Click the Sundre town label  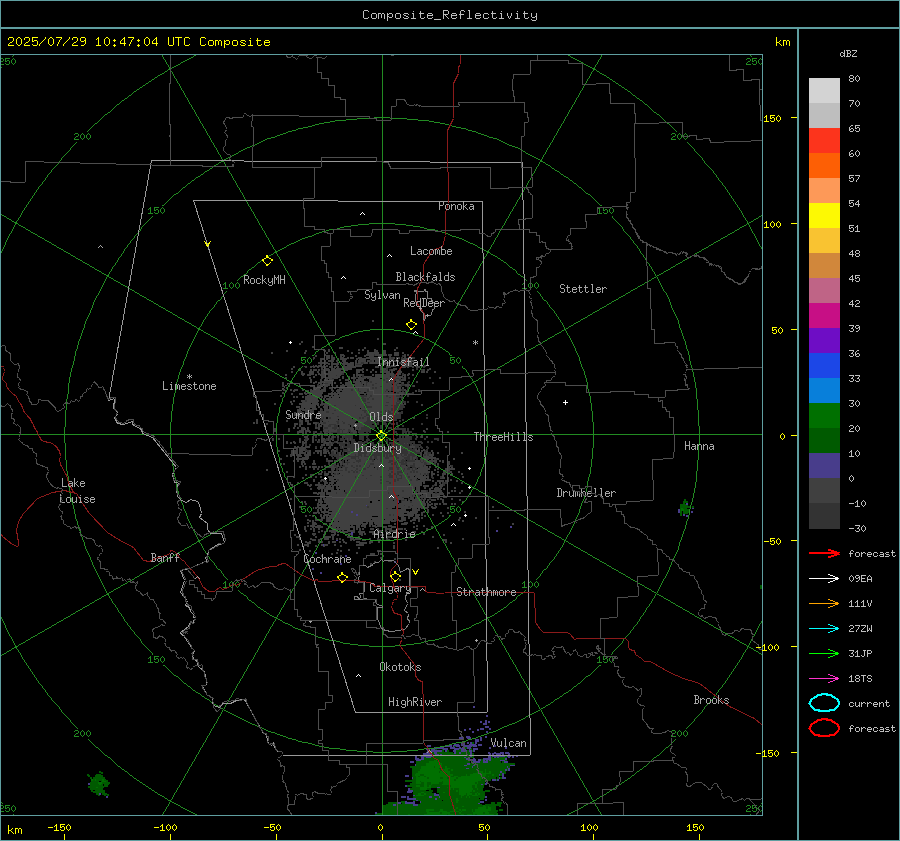coord(303,415)
